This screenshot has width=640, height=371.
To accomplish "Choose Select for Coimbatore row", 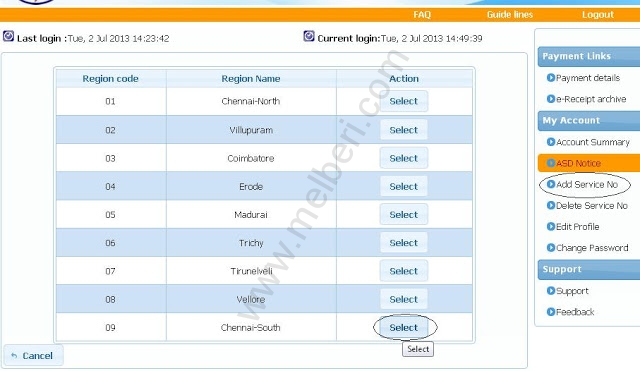I will click(404, 158).
